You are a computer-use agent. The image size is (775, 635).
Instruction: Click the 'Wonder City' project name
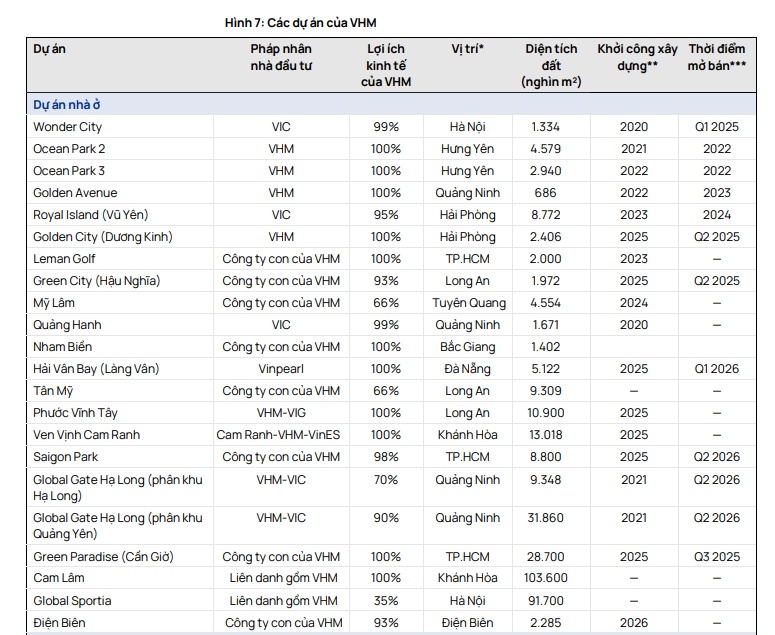[67, 127]
